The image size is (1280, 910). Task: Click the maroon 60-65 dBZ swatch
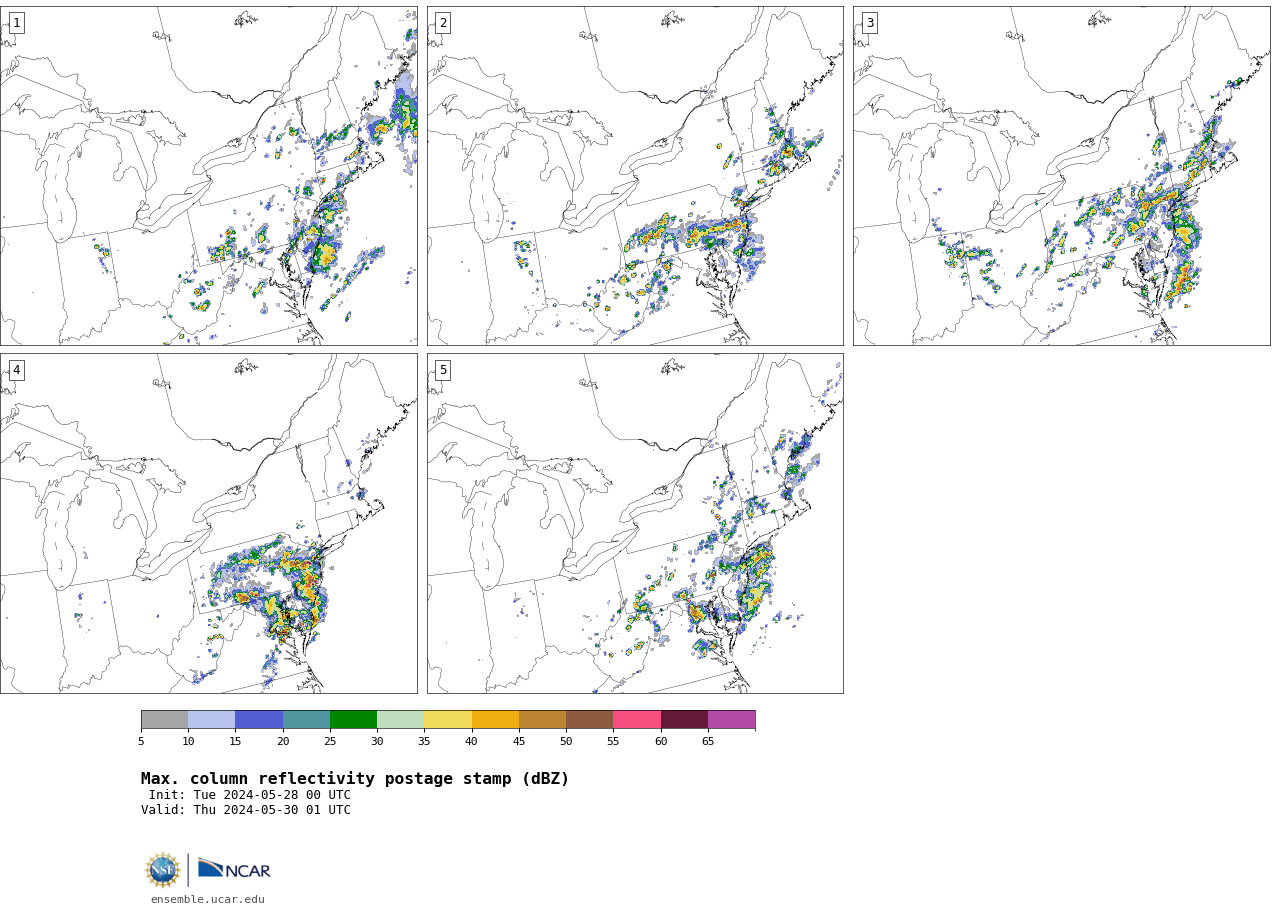point(684,720)
